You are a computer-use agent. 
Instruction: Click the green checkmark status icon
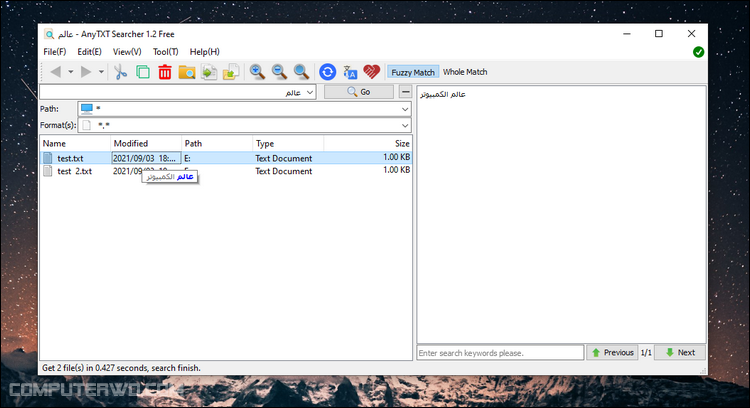[698, 52]
